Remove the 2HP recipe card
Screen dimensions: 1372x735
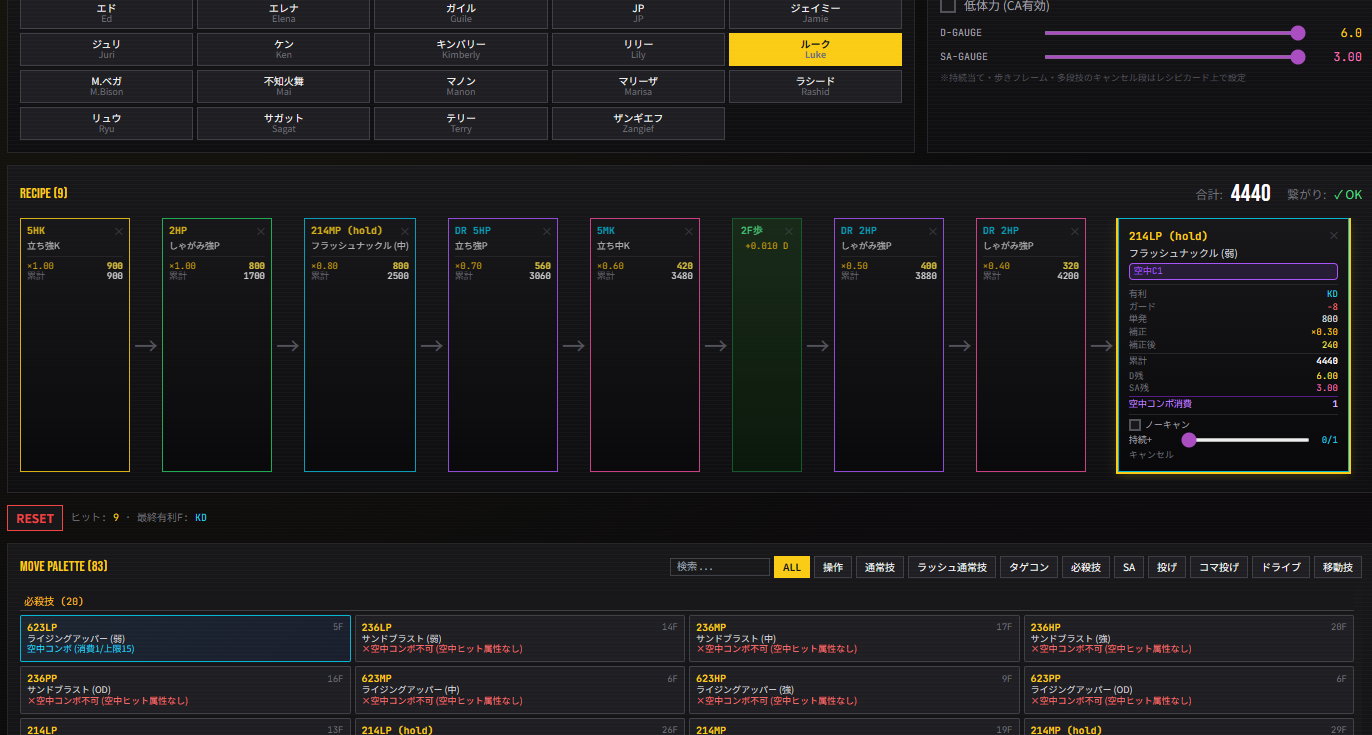tap(261, 231)
